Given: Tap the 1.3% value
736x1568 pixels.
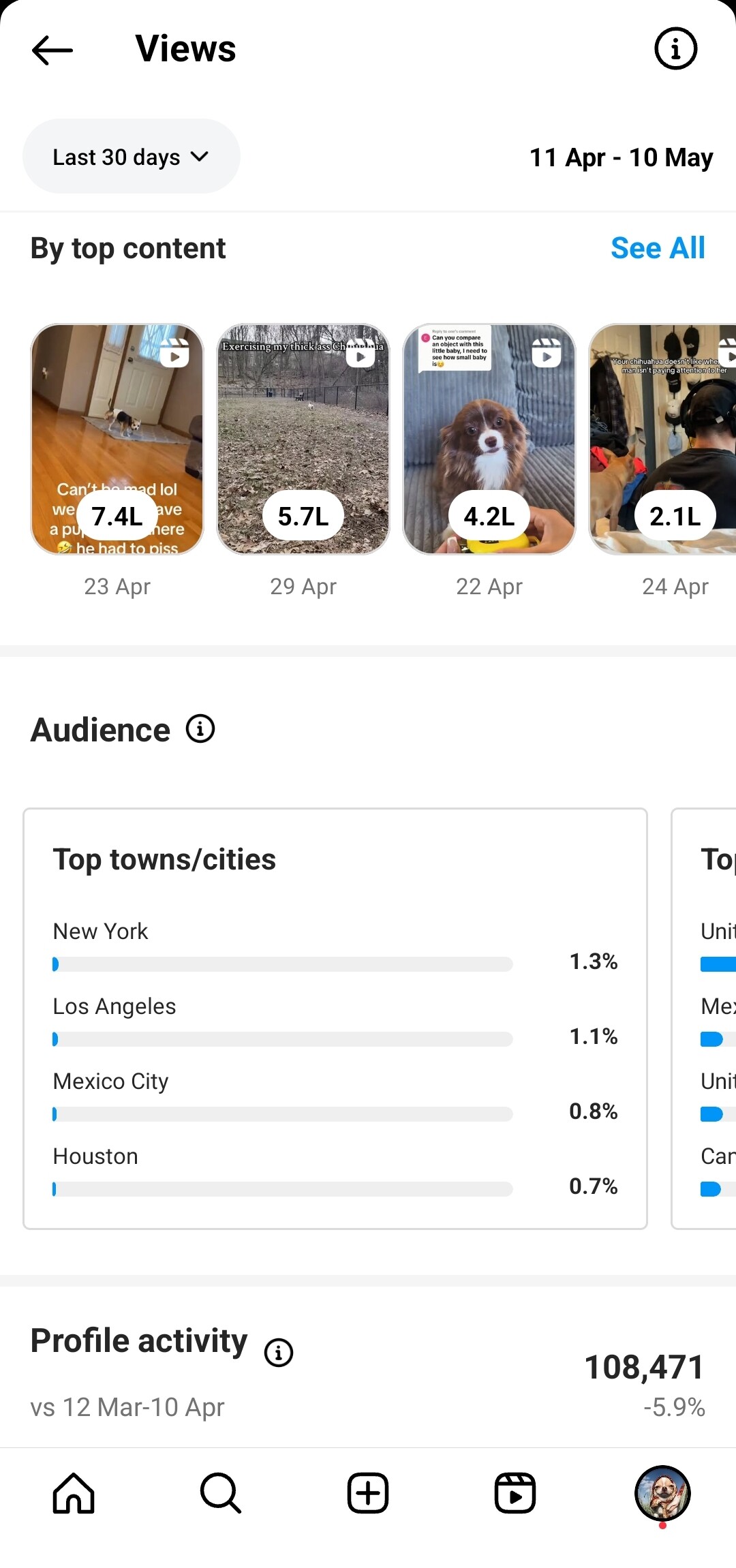Looking at the screenshot, I should [x=594, y=962].
